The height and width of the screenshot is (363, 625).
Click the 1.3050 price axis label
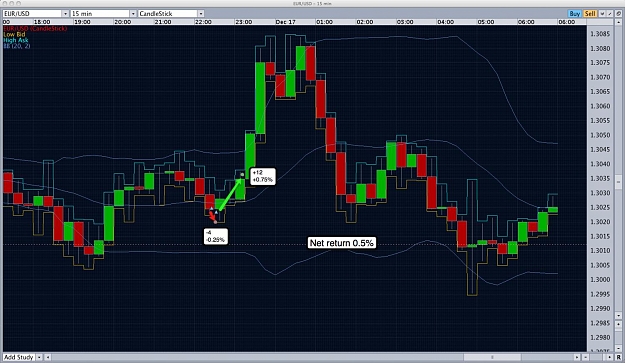click(x=600, y=135)
